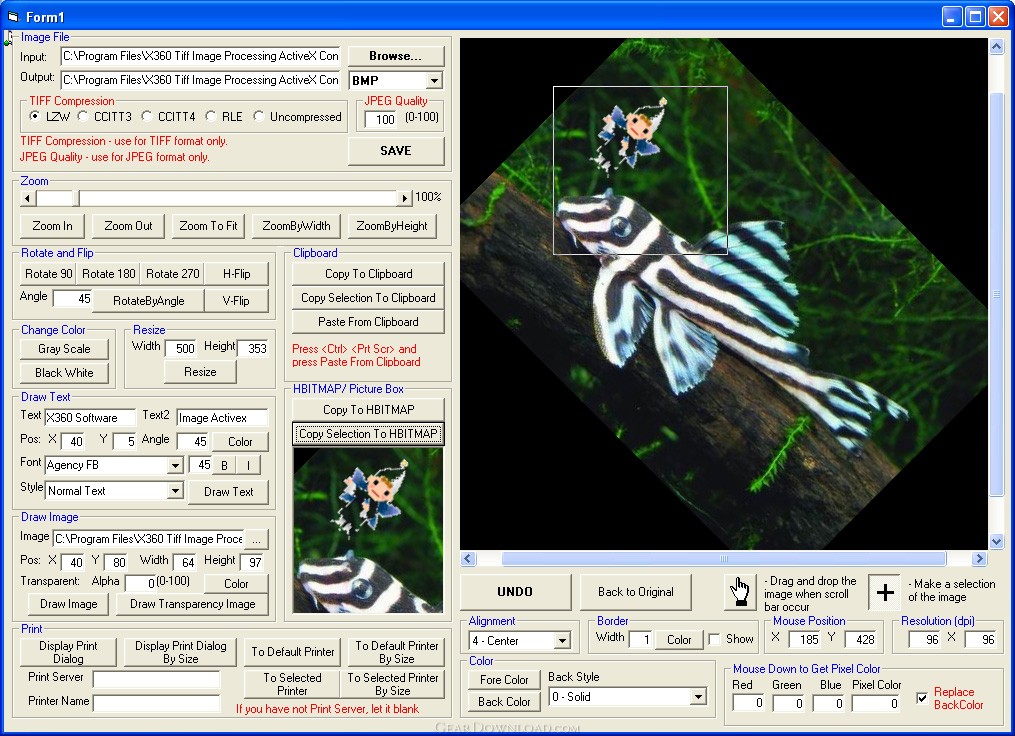Enable the border Show checkbox
1015x736 pixels.
tap(714, 639)
